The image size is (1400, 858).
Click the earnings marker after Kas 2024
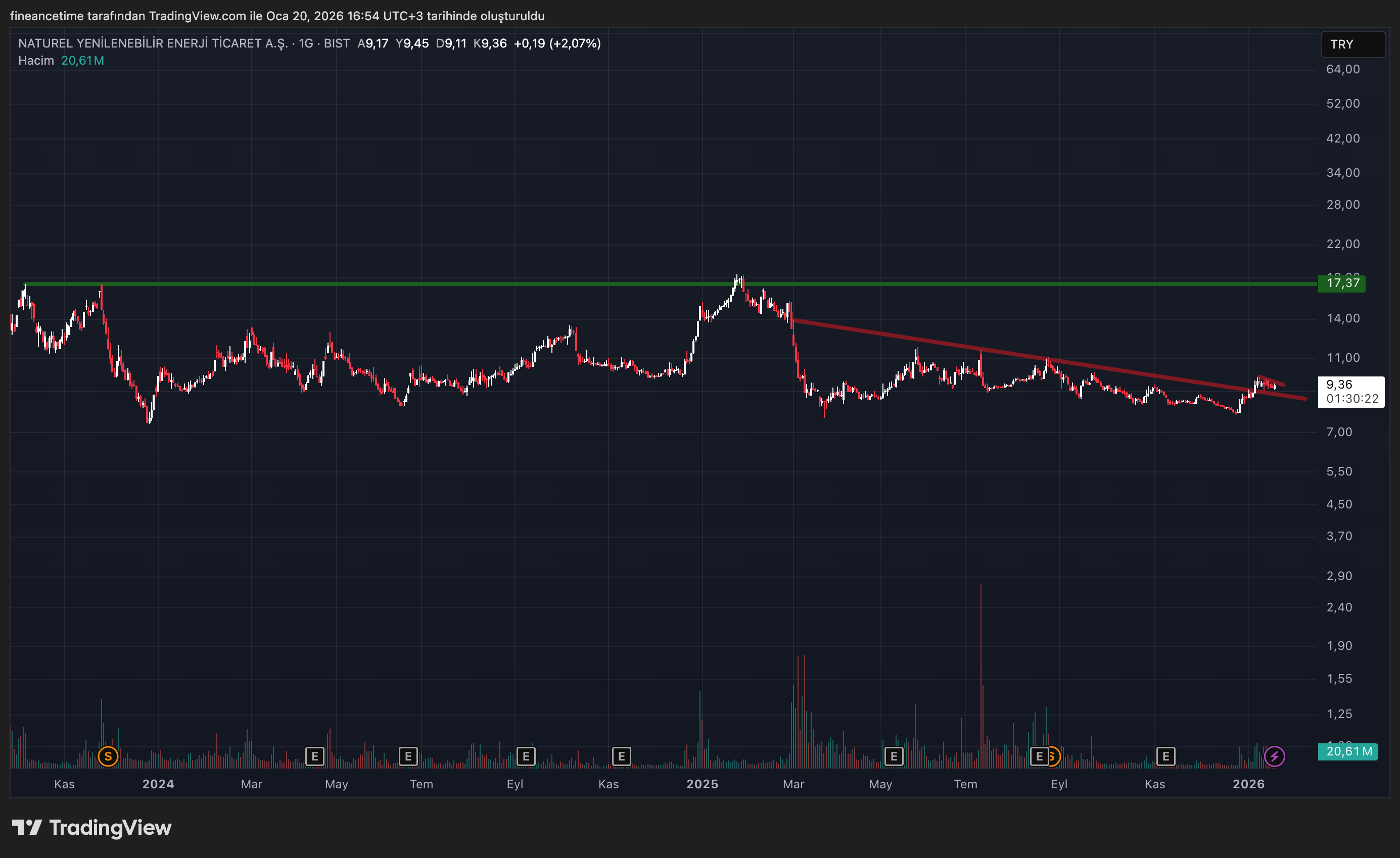[621, 756]
